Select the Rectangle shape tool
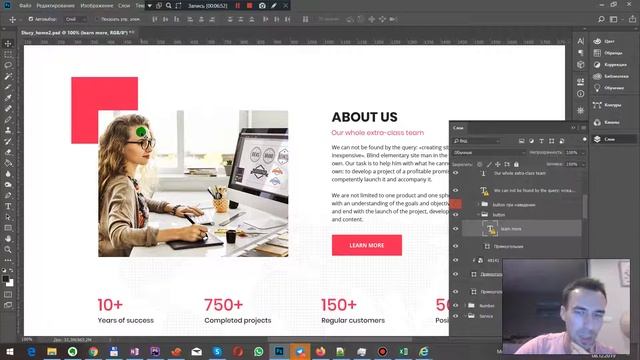The width and height of the screenshot is (640, 360). pyautogui.click(x=8, y=228)
